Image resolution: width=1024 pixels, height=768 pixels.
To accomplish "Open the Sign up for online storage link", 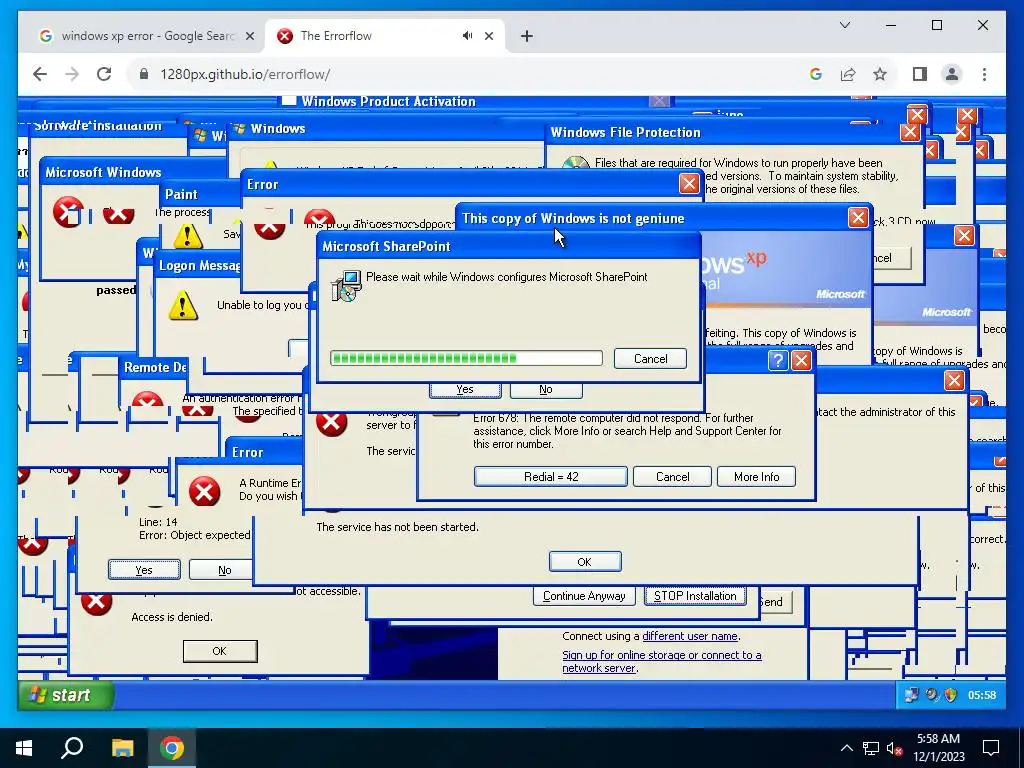I will pyautogui.click(x=662, y=662).
